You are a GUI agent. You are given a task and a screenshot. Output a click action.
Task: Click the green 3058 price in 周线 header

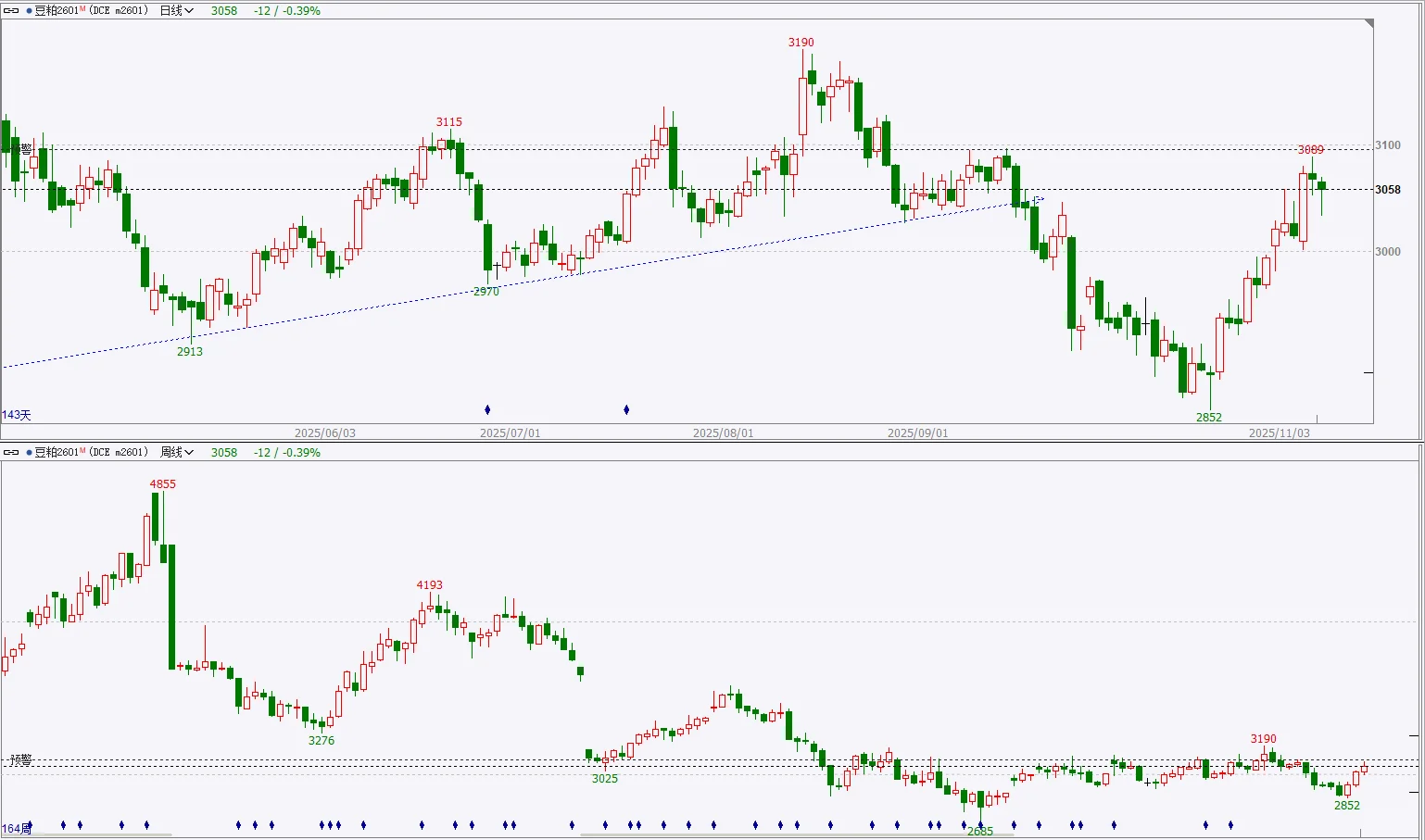[x=224, y=453]
